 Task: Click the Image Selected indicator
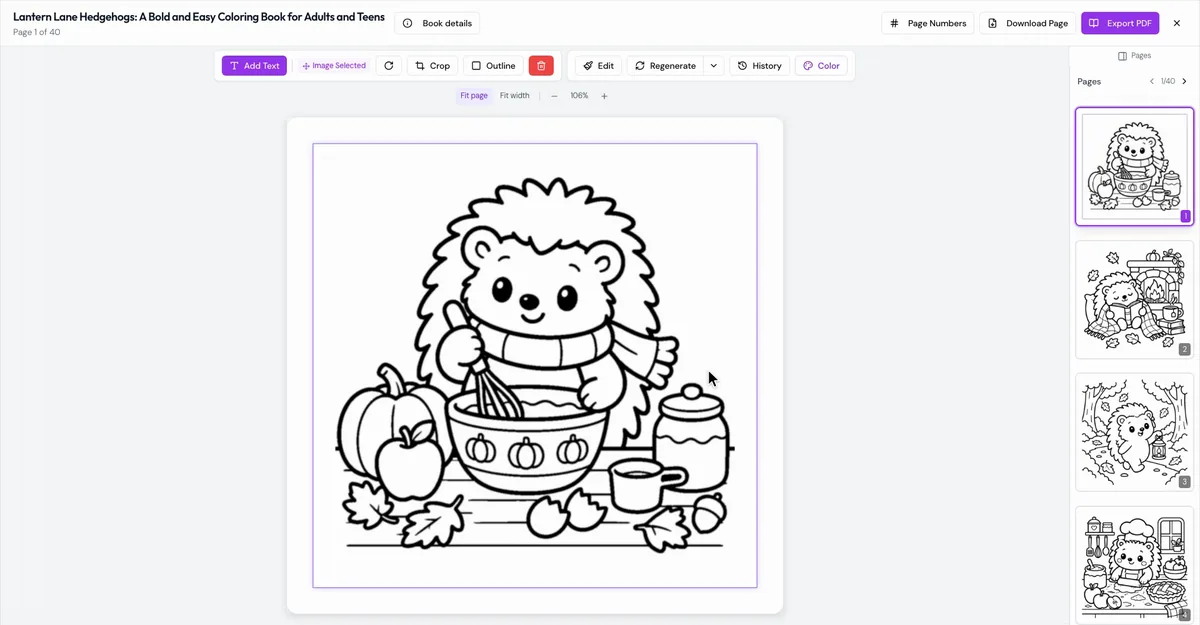click(334, 66)
